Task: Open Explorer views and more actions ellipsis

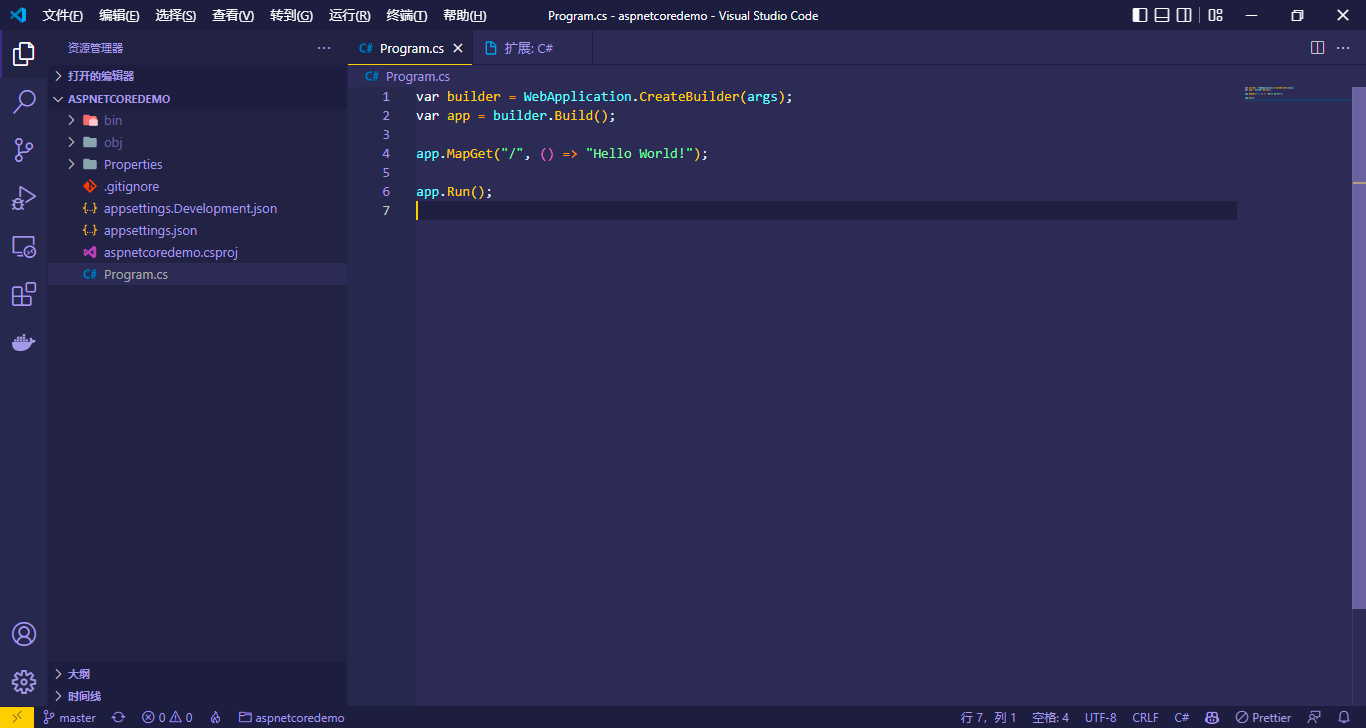Action: (x=324, y=48)
